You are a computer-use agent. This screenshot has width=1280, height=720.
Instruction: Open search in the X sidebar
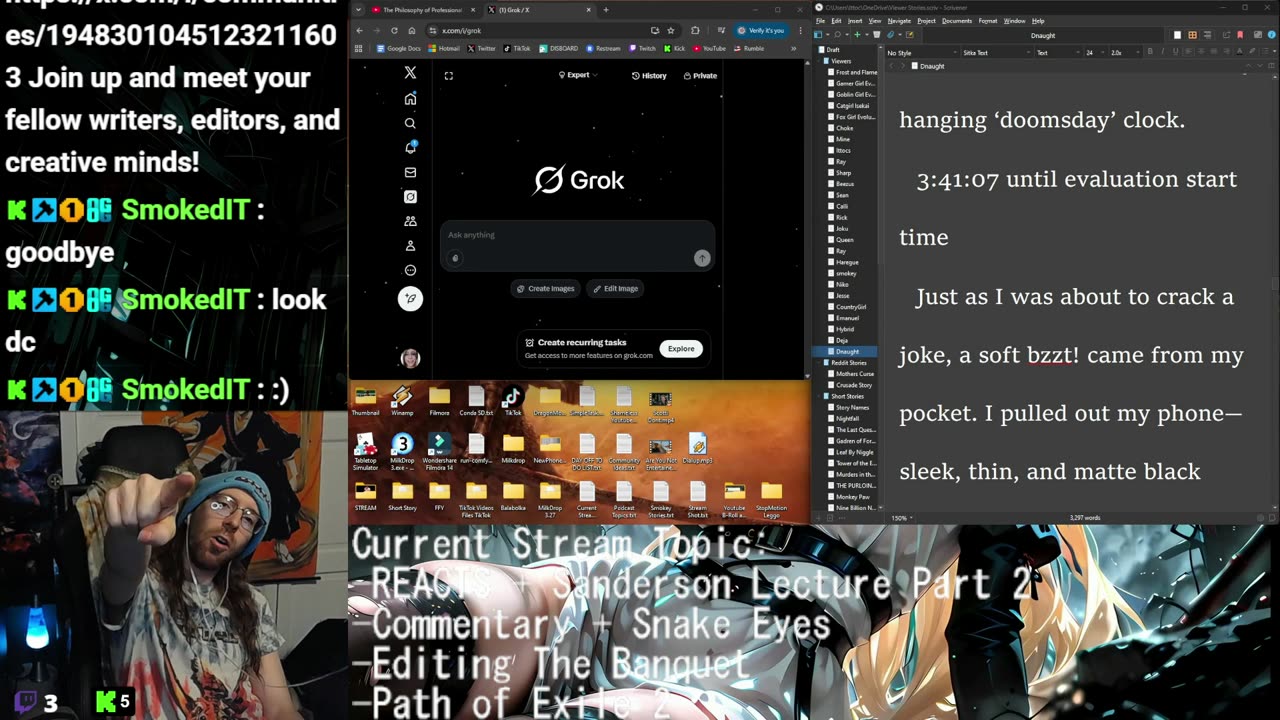click(x=410, y=123)
